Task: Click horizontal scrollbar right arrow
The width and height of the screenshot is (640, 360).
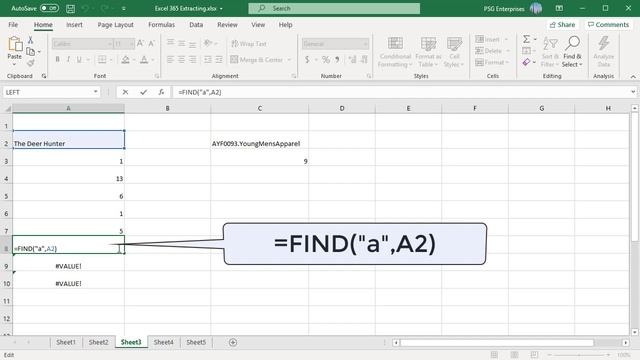Action: coord(626,342)
